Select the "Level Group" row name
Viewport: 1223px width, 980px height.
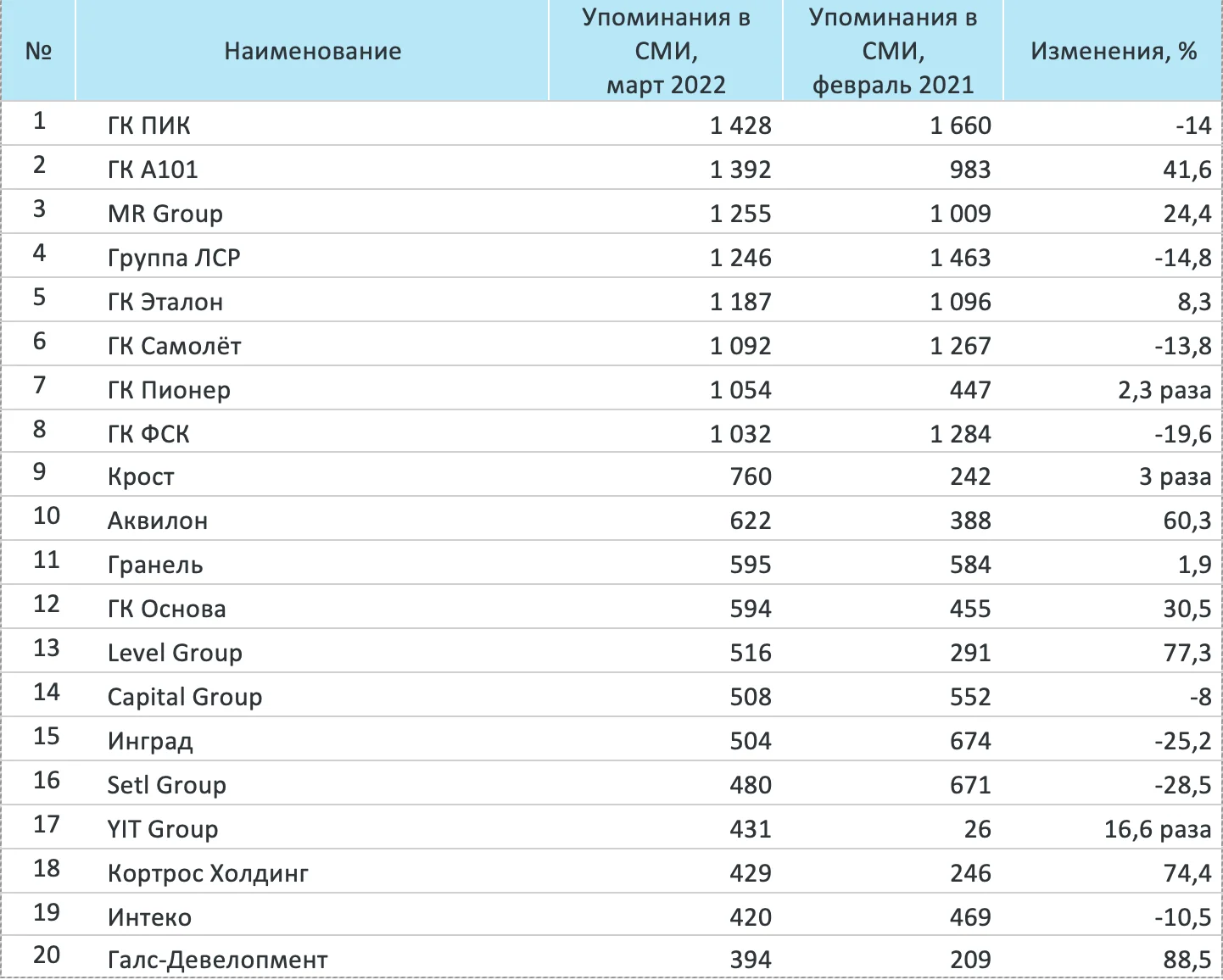pos(175,654)
